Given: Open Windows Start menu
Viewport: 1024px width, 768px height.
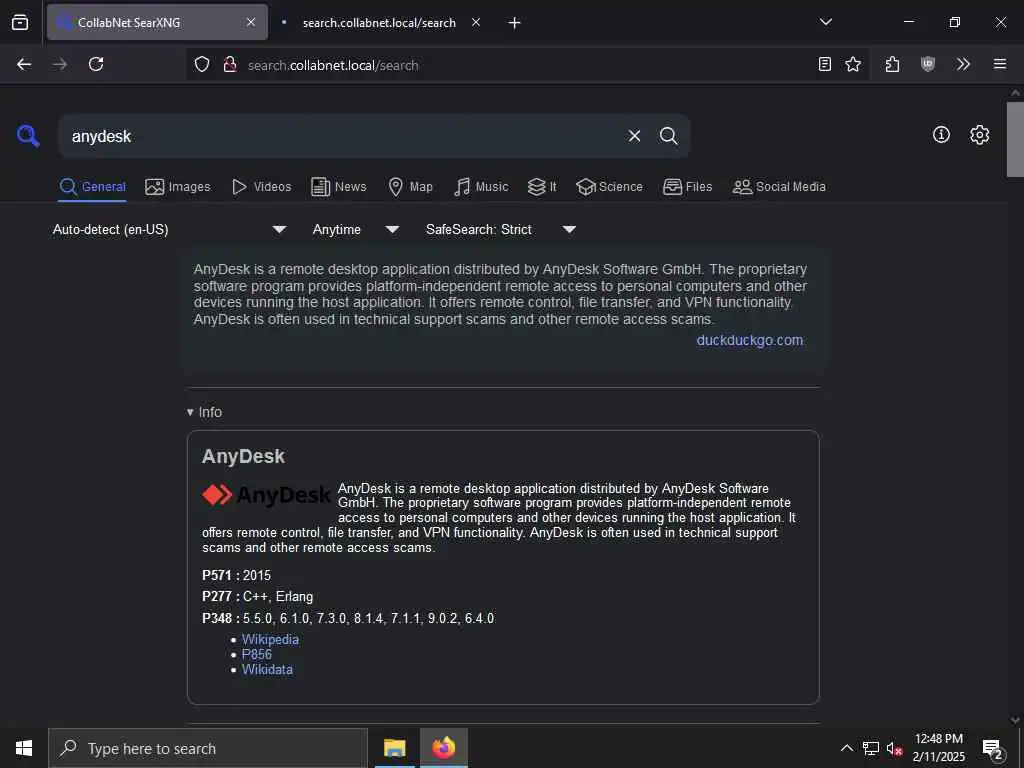Looking at the screenshot, I should click(24, 748).
